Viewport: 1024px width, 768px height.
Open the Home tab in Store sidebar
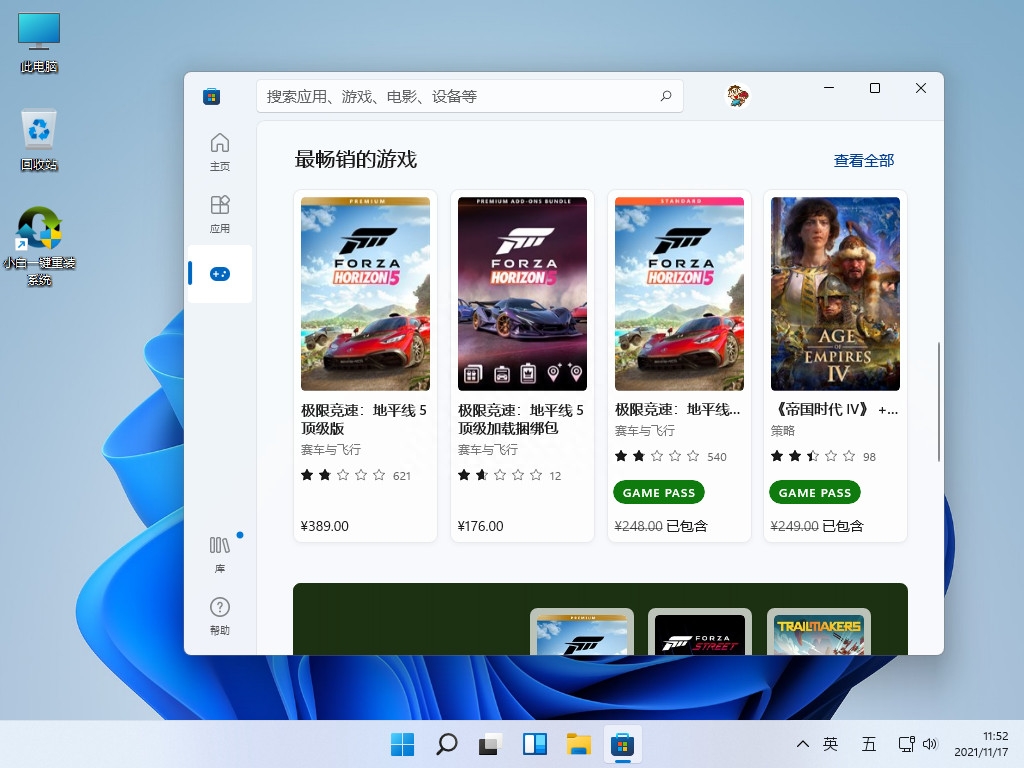[x=220, y=151]
